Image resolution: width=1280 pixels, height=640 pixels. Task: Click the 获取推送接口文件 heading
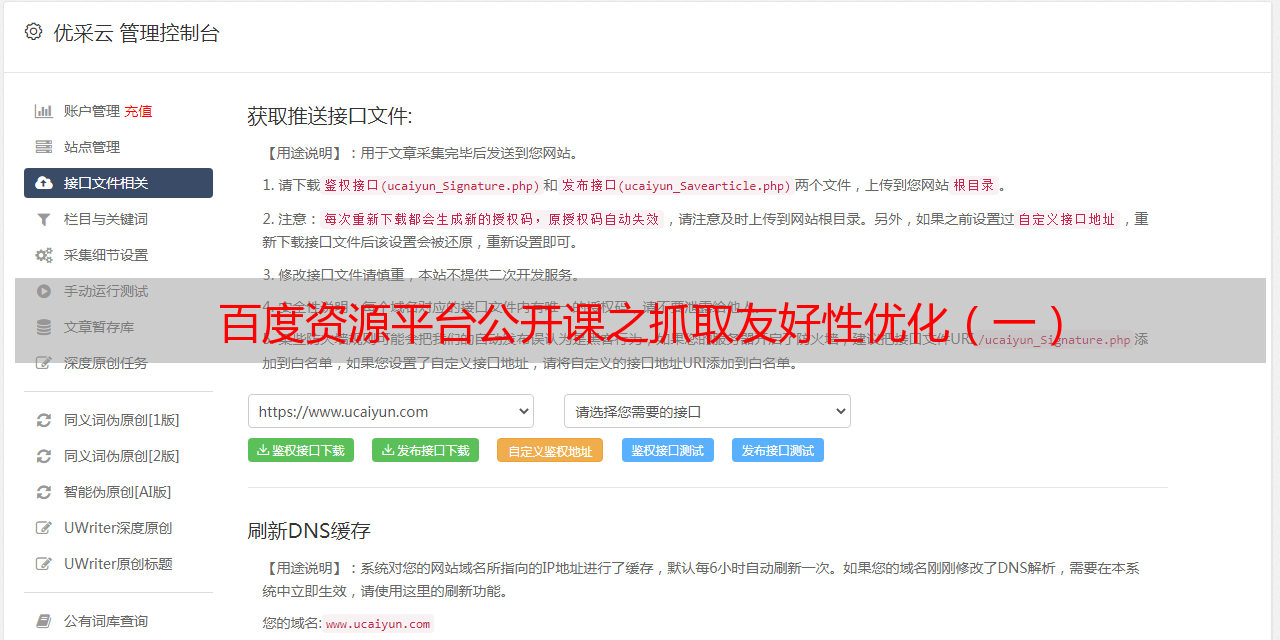pos(330,116)
